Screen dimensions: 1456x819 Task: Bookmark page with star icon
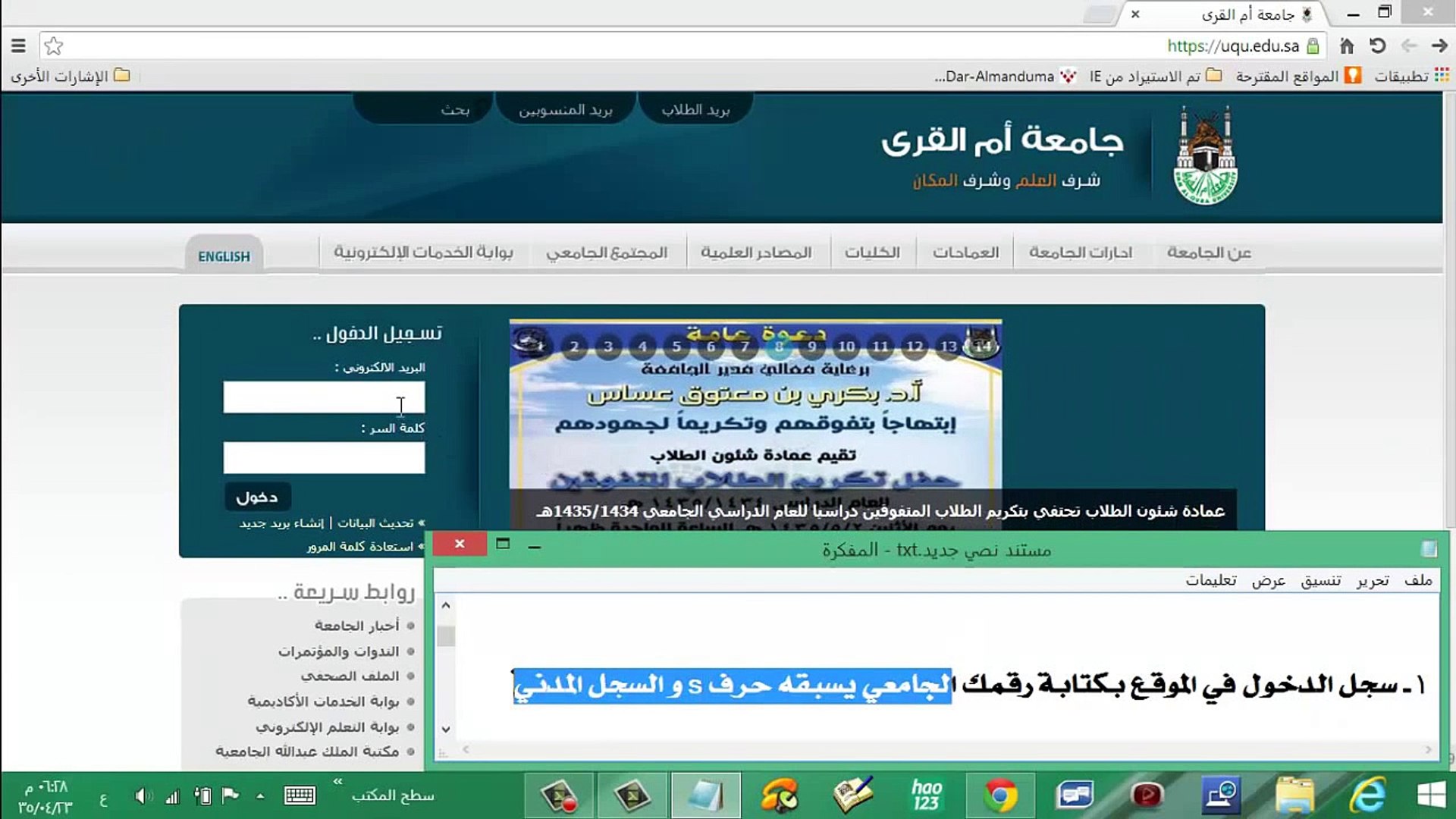(53, 46)
